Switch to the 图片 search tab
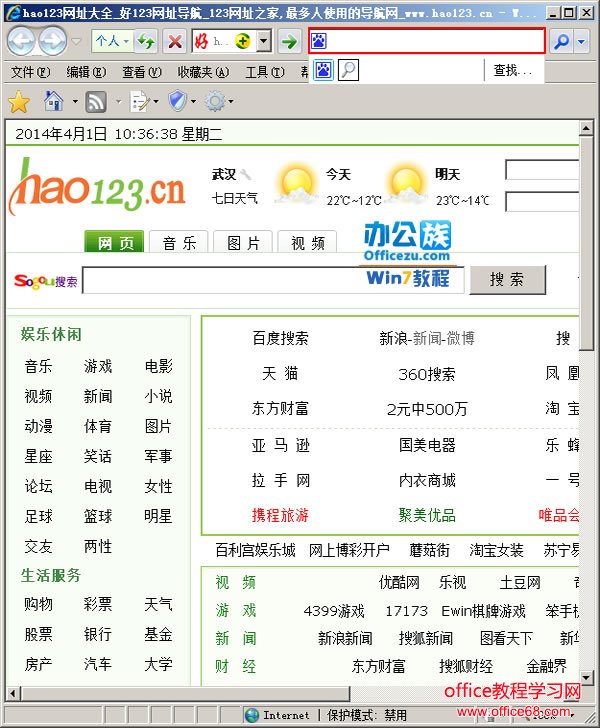 pyautogui.click(x=243, y=242)
